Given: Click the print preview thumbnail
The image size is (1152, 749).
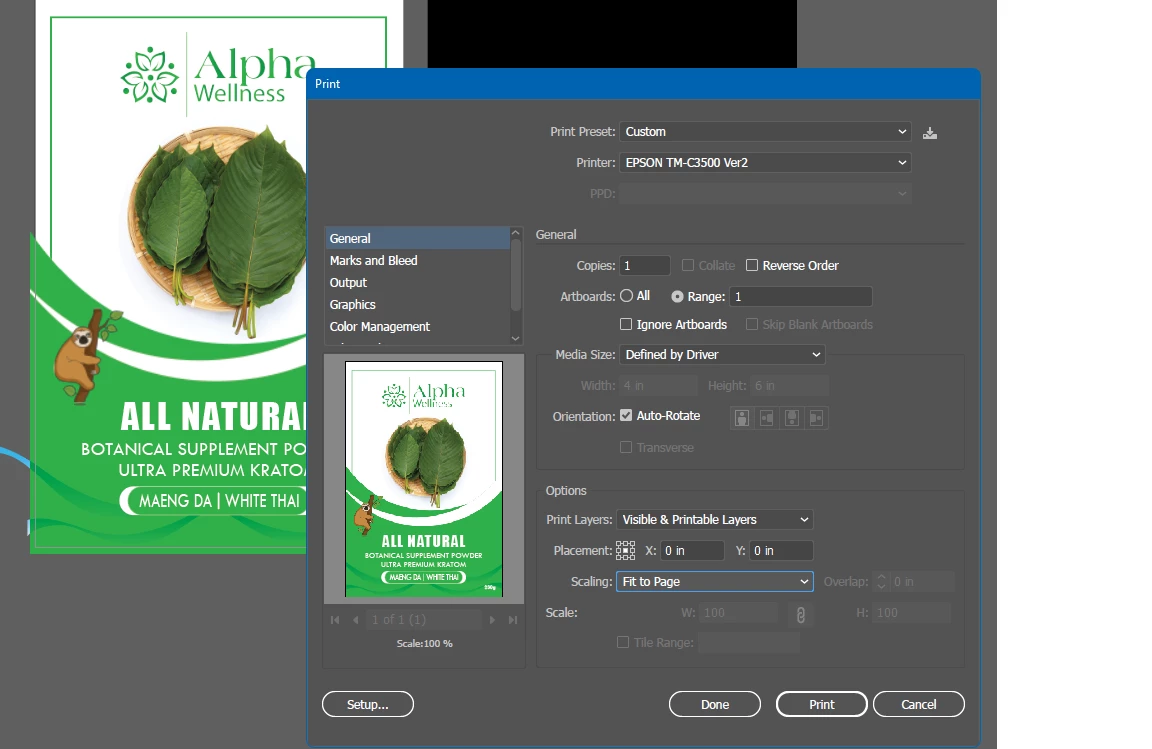Looking at the screenshot, I should coord(424,479).
